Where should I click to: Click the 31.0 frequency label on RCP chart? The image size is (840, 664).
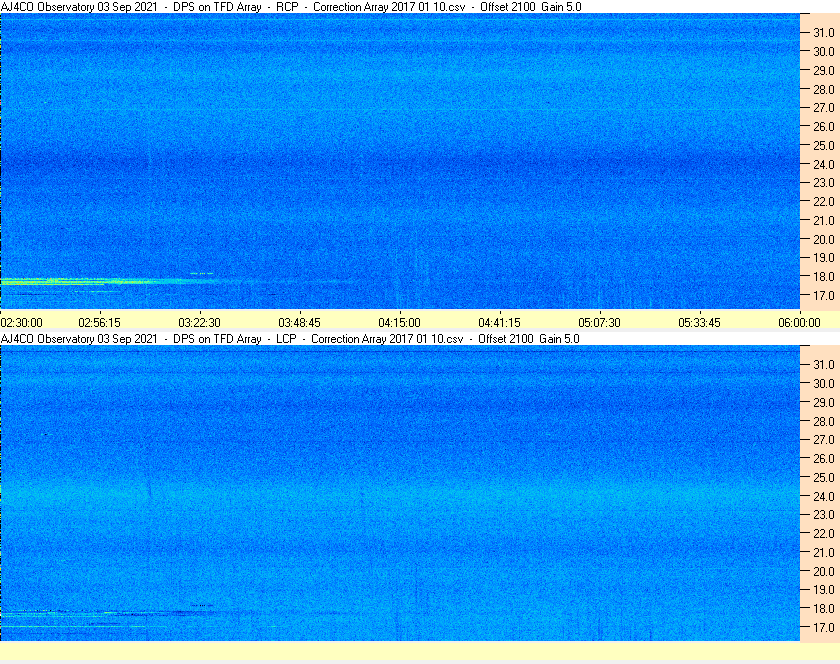coord(824,33)
